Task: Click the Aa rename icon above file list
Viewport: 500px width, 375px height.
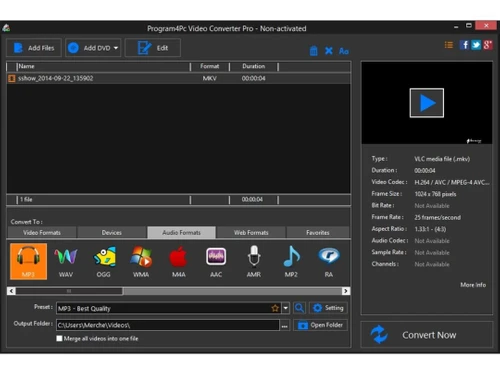Action: coord(344,51)
